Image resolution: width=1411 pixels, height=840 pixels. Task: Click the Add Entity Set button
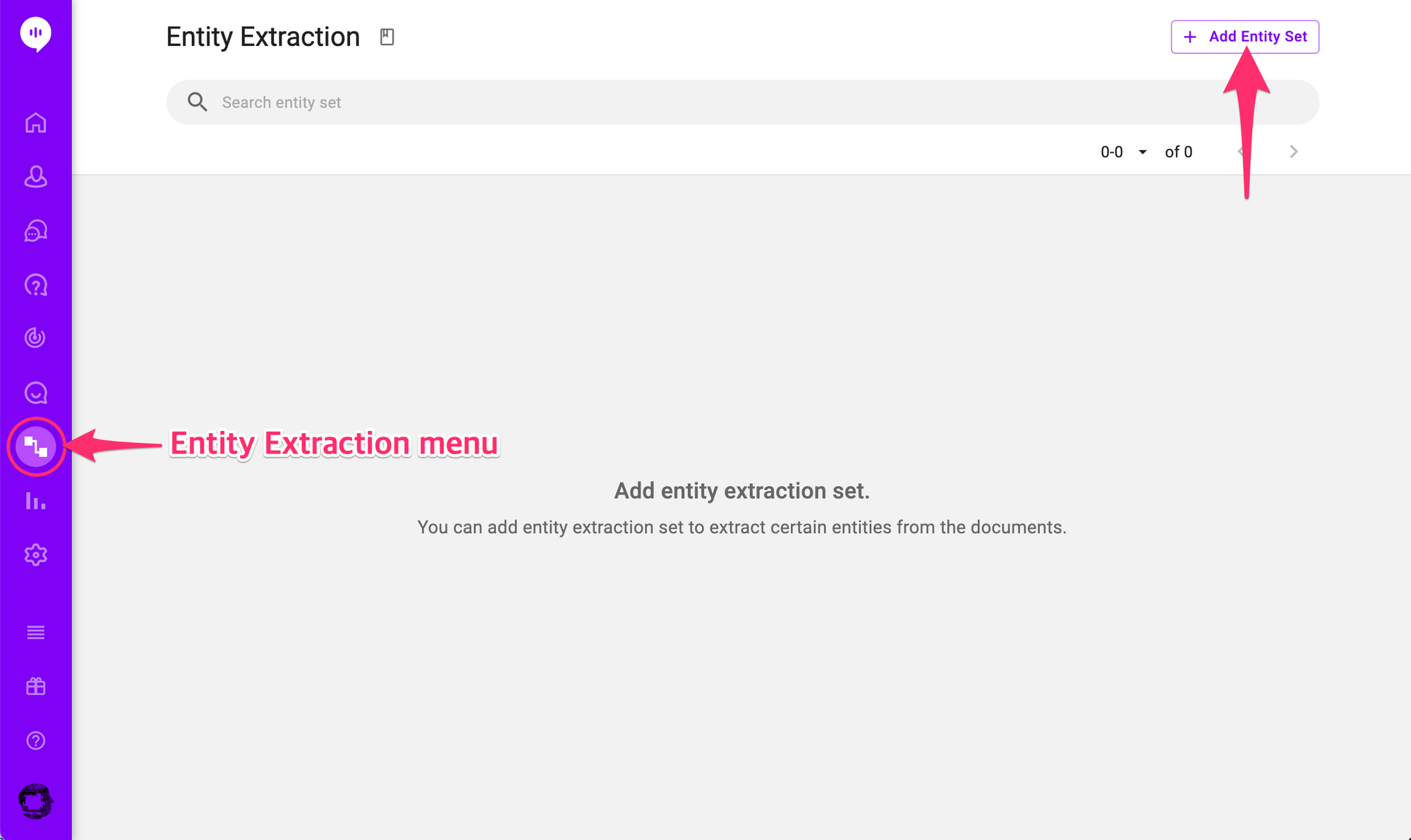[1245, 37]
